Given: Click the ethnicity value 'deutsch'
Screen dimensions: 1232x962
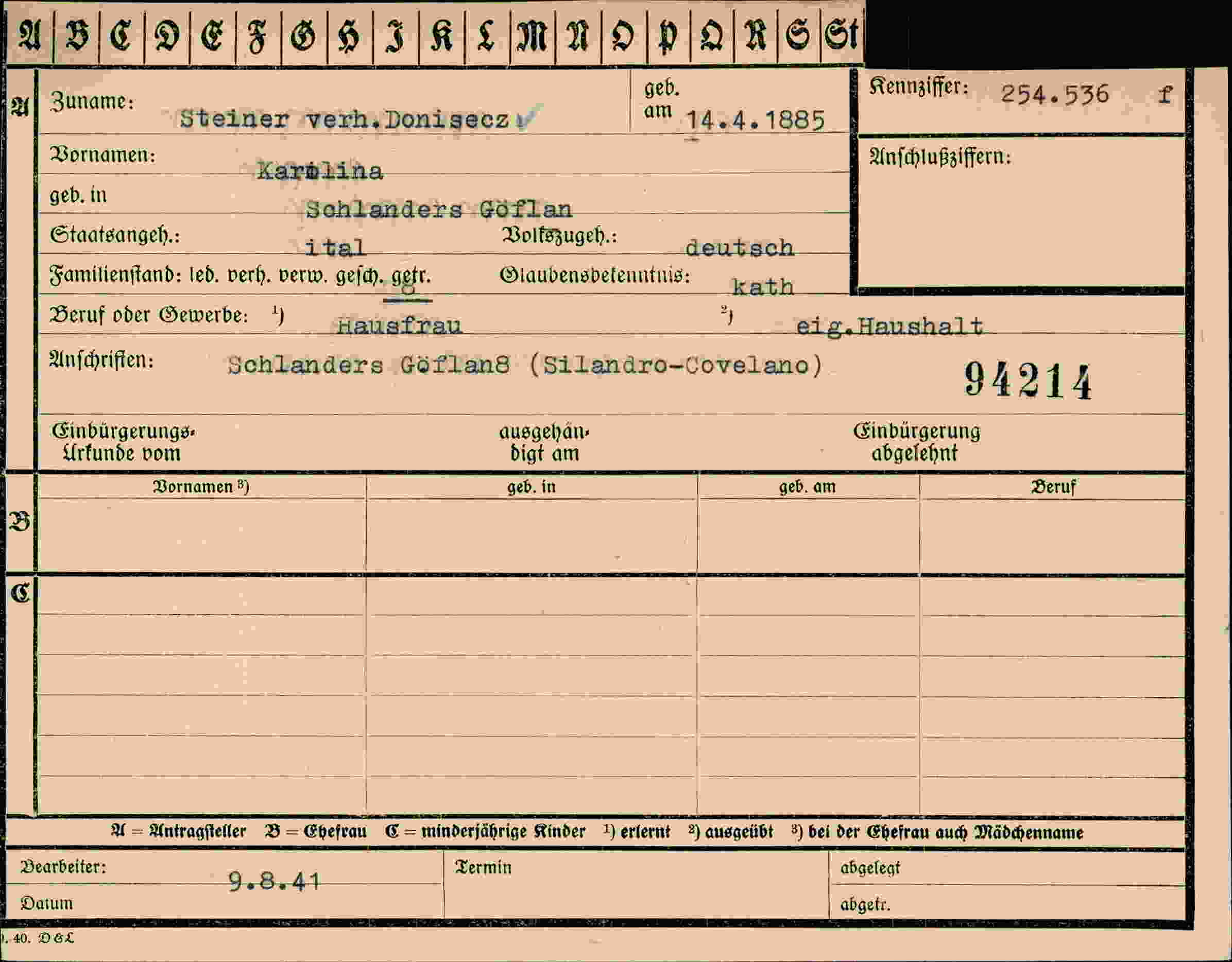Looking at the screenshot, I should tap(740, 248).
